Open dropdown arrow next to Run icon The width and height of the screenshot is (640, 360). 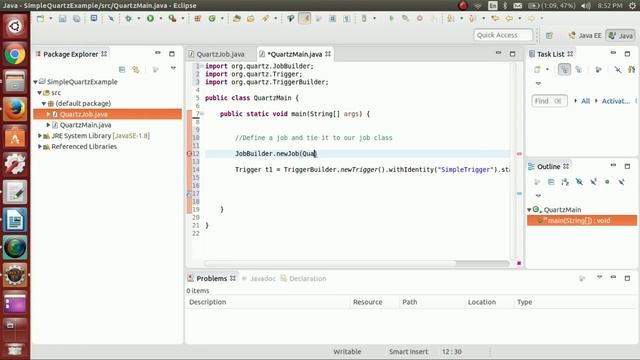pyautogui.click(x=160, y=18)
